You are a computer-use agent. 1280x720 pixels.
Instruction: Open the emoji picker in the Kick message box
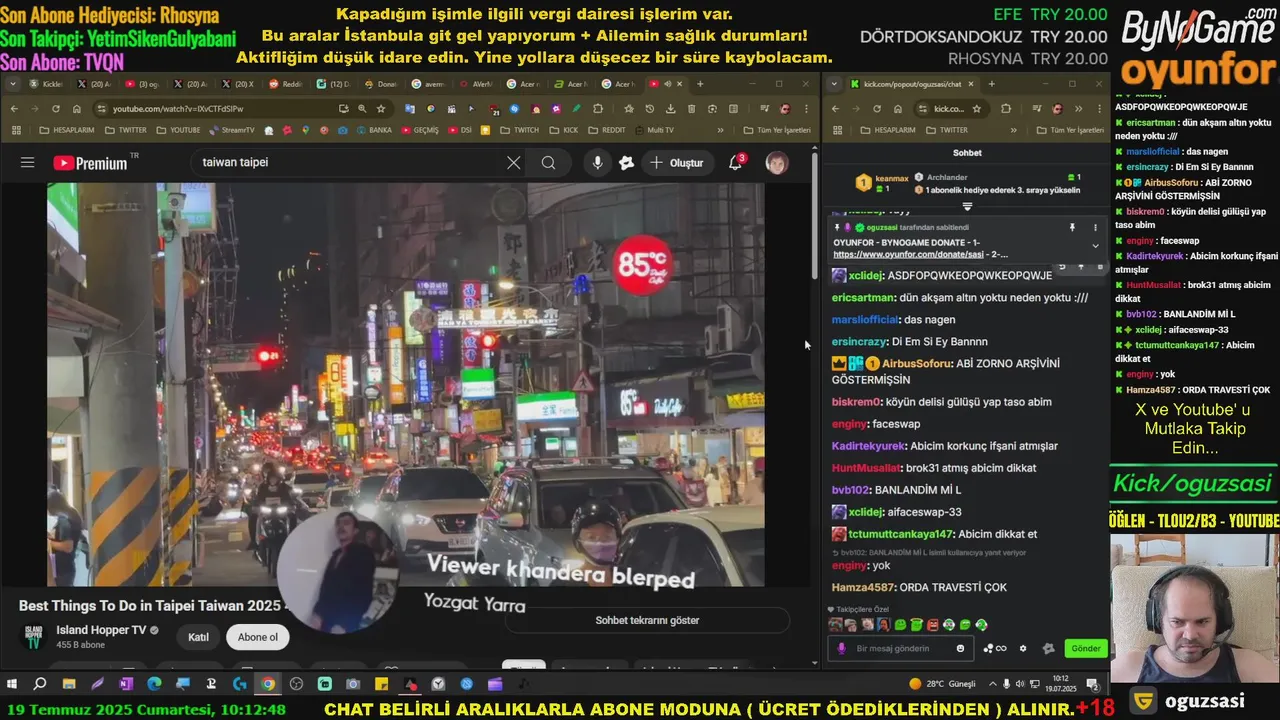coord(960,648)
